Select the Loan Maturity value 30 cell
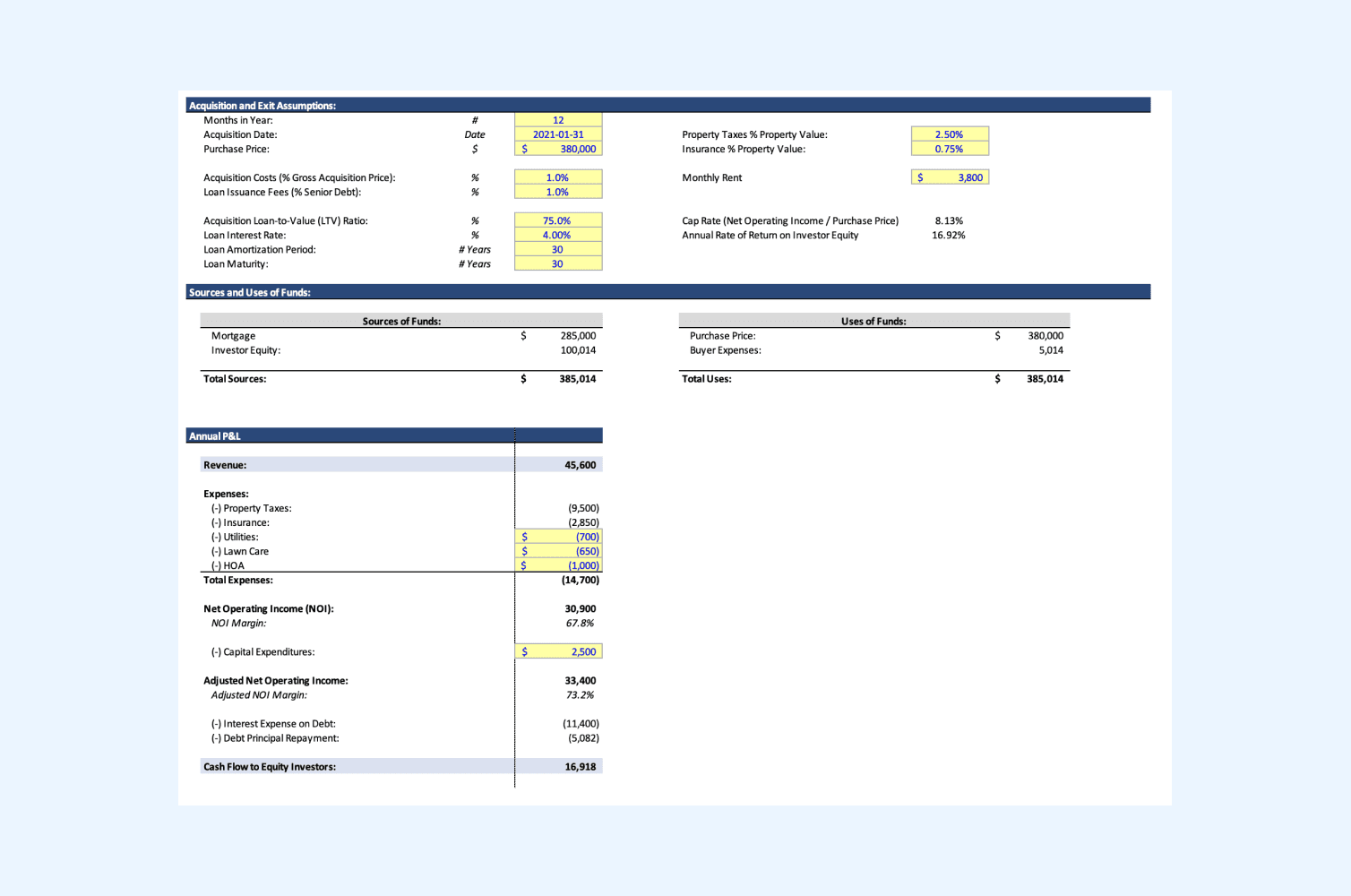Image resolution: width=1351 pixels, height=896 pixels. (x=558, y=263)
